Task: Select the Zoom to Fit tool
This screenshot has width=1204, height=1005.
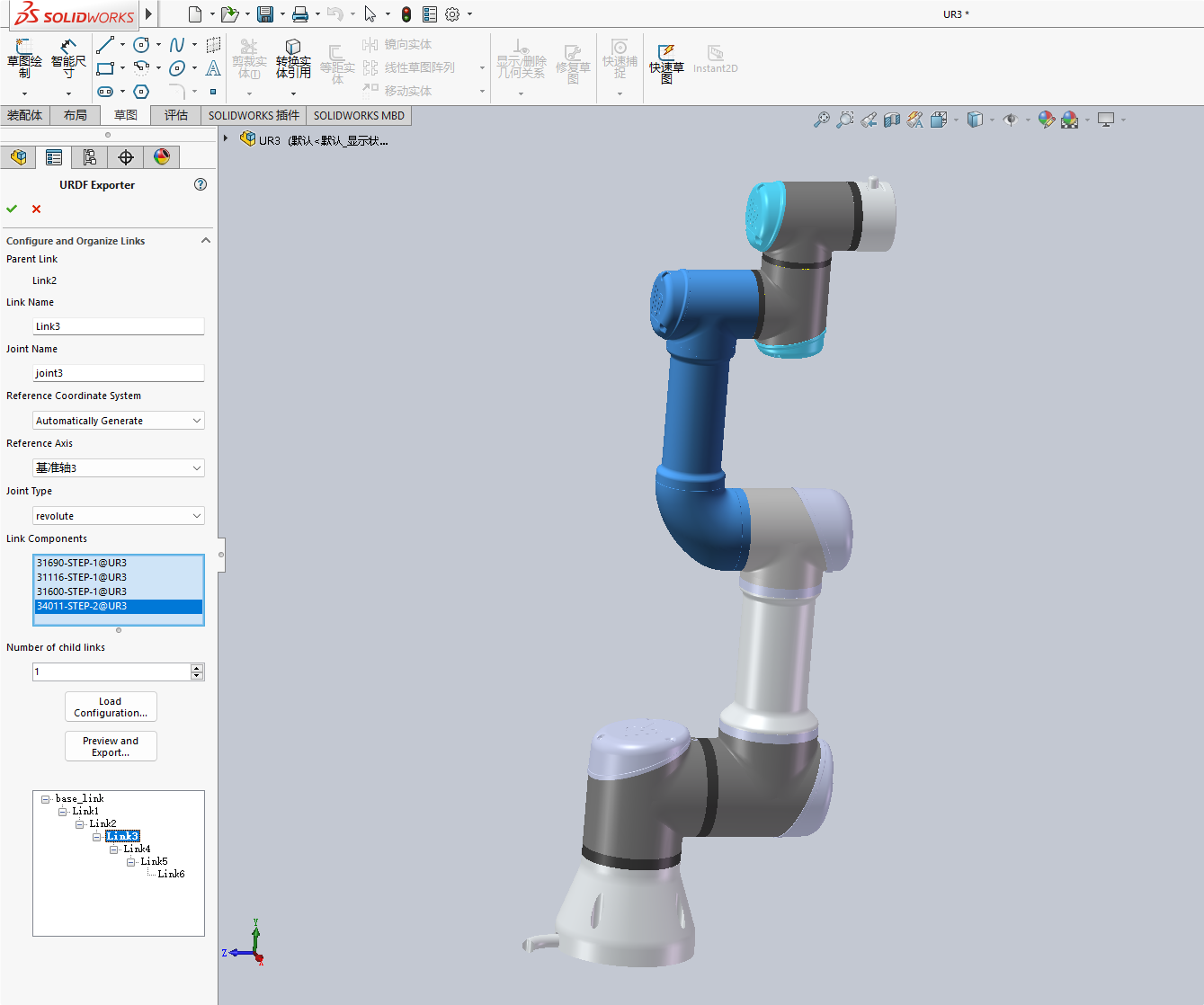Action: (x=823, y=119)
